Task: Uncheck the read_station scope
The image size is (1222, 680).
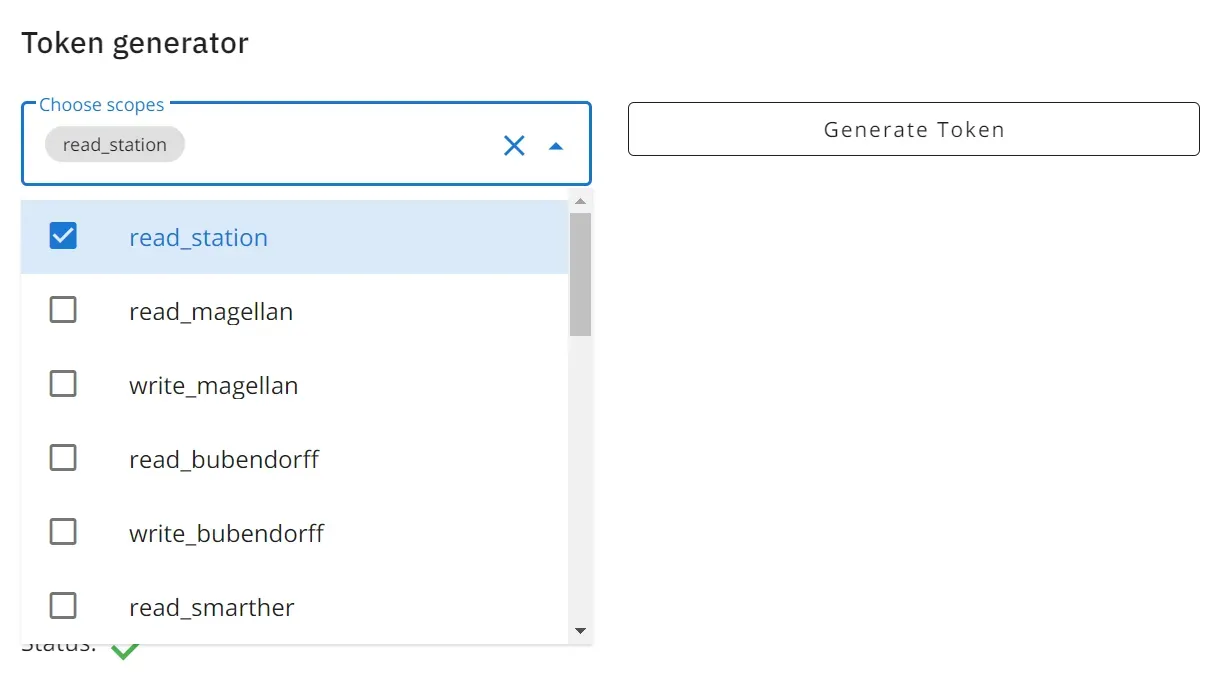Action: coord(63,235)
